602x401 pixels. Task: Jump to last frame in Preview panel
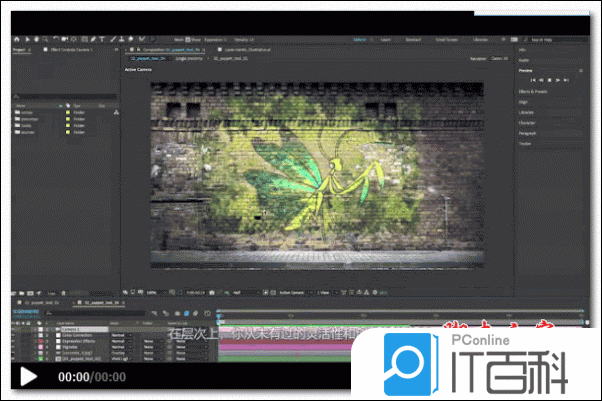pos(566,79)
